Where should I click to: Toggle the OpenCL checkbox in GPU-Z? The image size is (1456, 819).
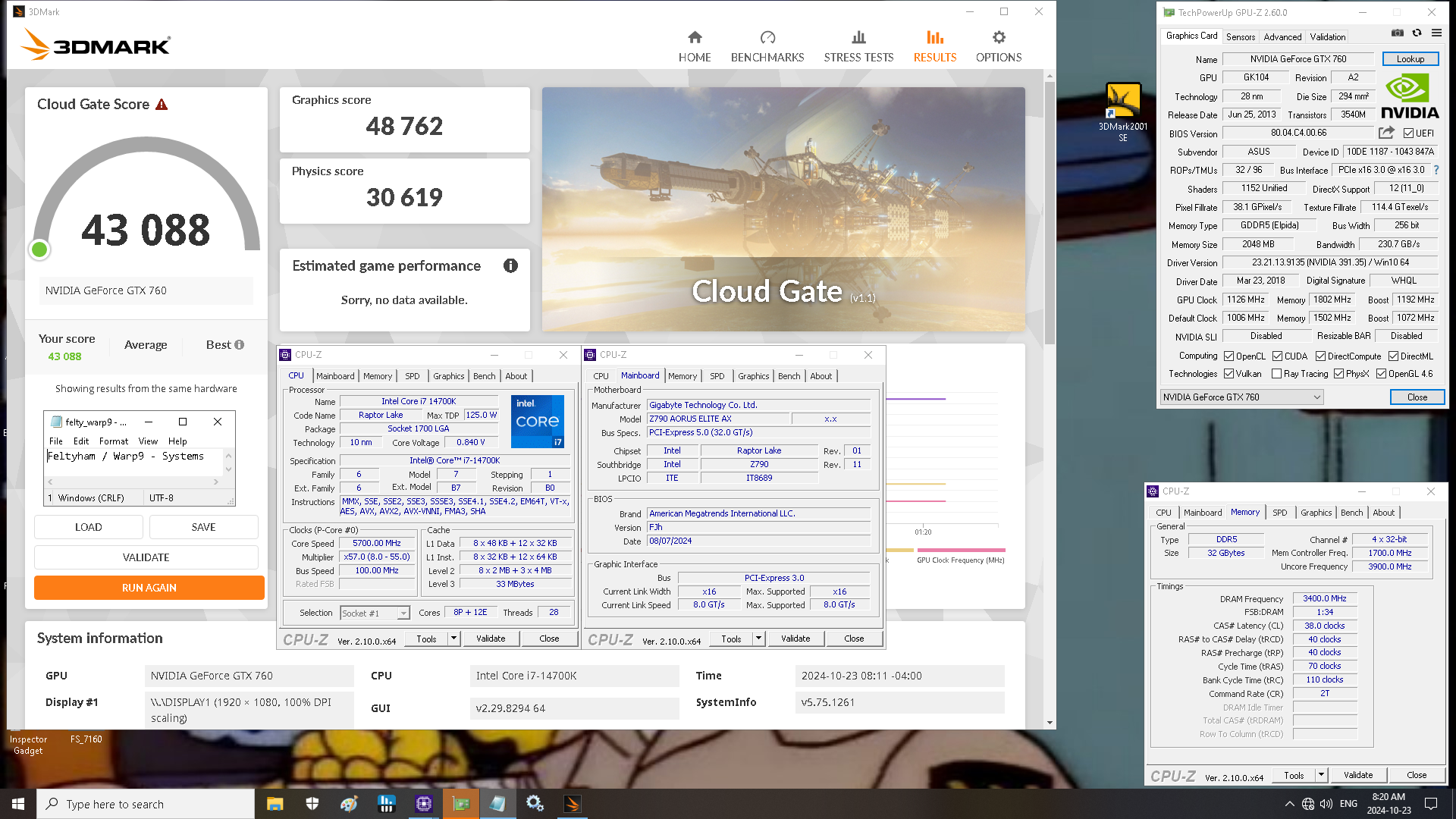[x=1228, y=356]
